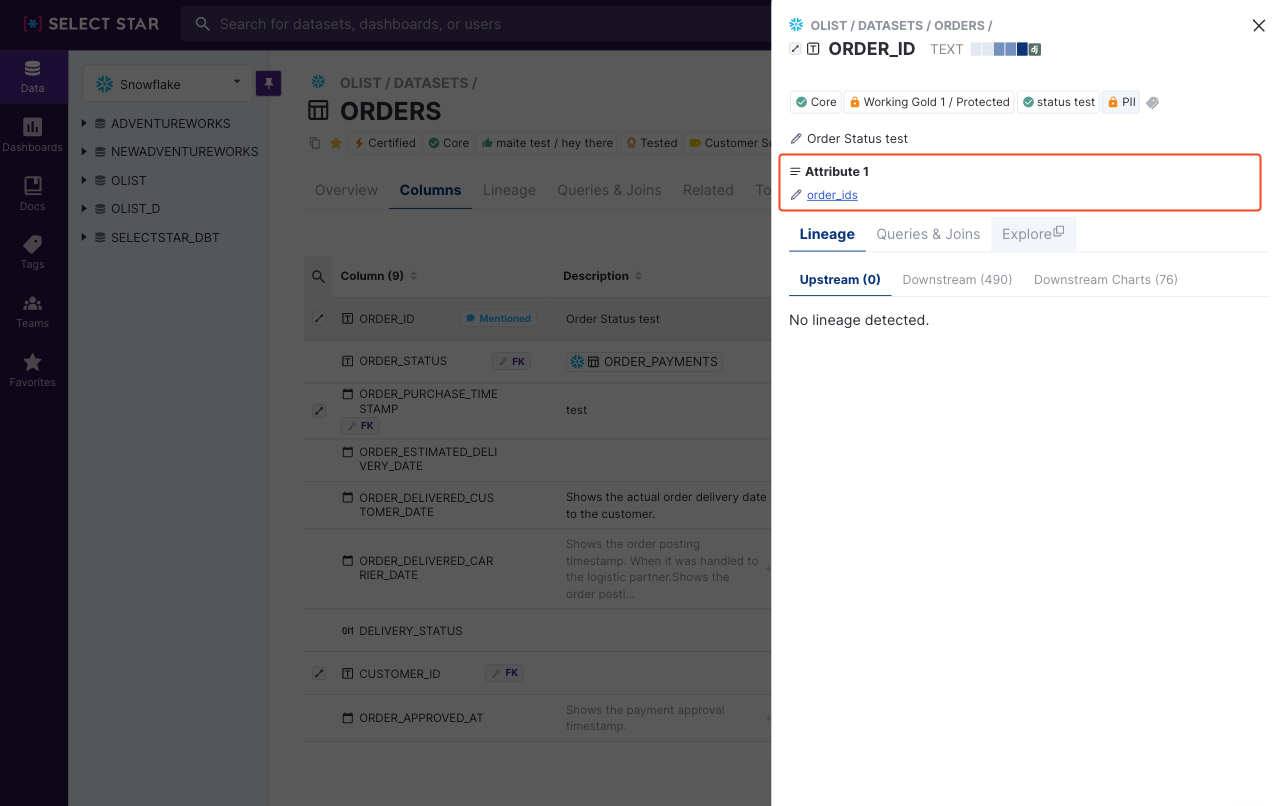Toggle the favorite star for ORDERS
Image resolution: width=1283 pixels, height=806 pixels.
point(336,143)
